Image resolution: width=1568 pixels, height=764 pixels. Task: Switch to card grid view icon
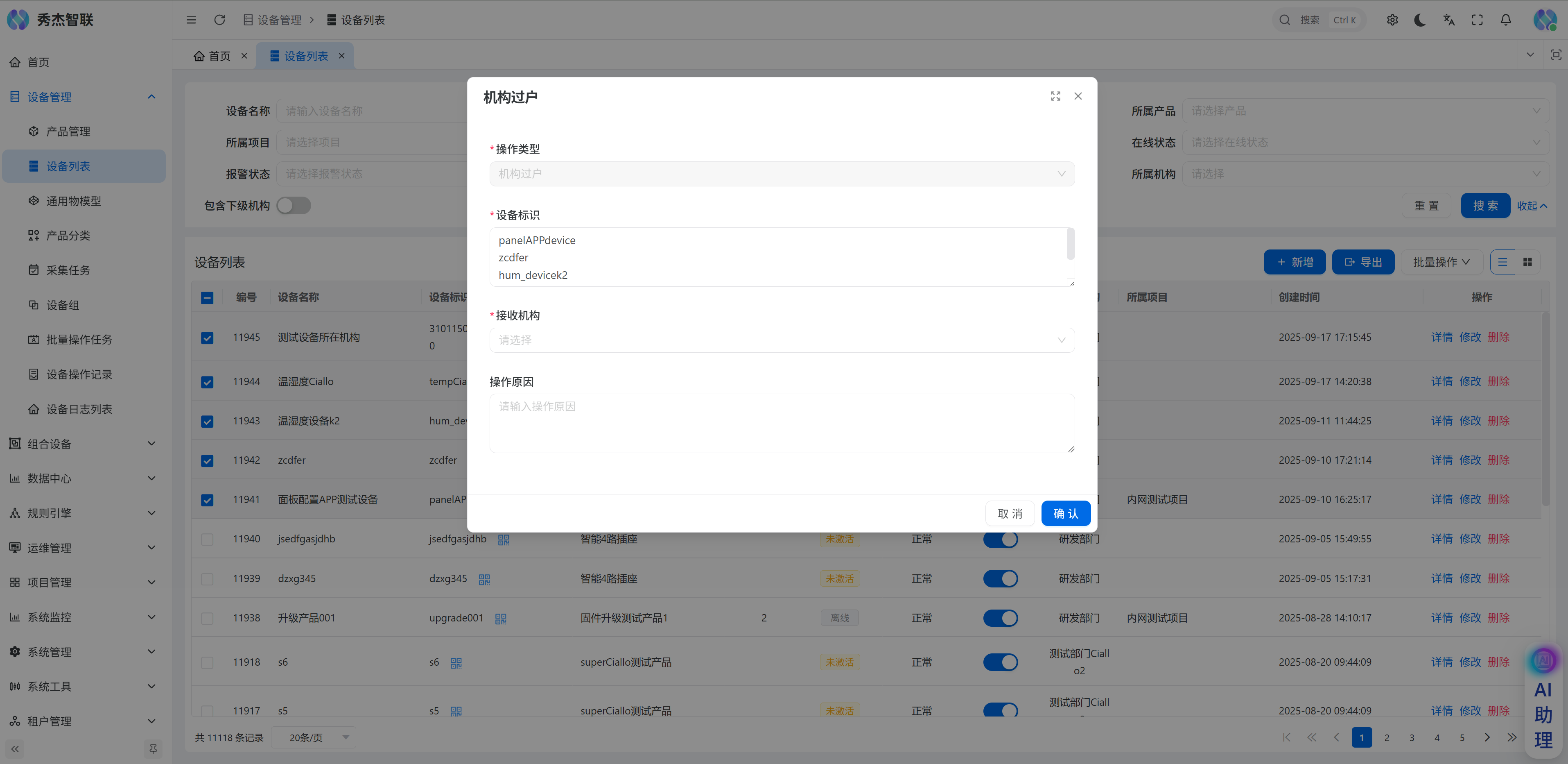click(1527, 262)
